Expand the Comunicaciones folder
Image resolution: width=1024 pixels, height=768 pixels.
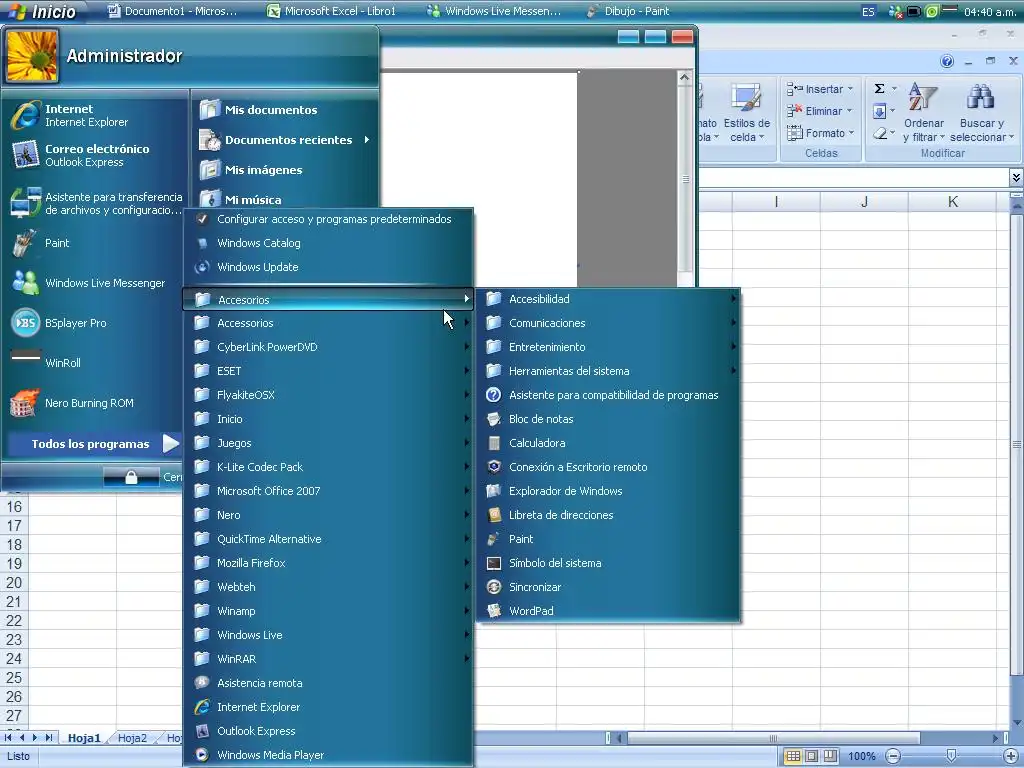click(x=609, y=323)
